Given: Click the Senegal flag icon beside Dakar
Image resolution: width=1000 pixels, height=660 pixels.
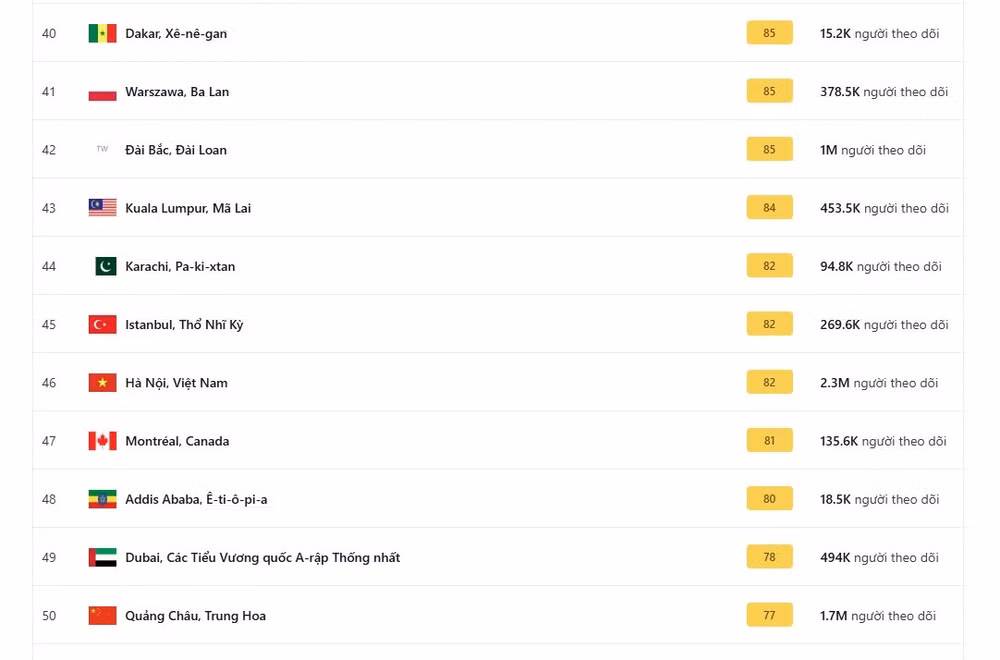Looking at the screenshot, I should [x=102, y=33].
